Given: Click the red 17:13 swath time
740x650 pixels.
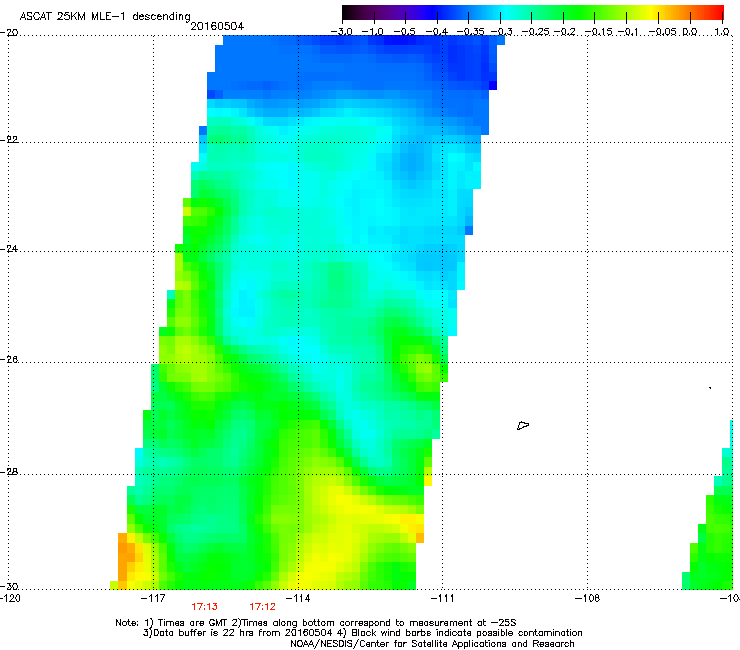Looking at the screenshot, I should coord(204,607).
